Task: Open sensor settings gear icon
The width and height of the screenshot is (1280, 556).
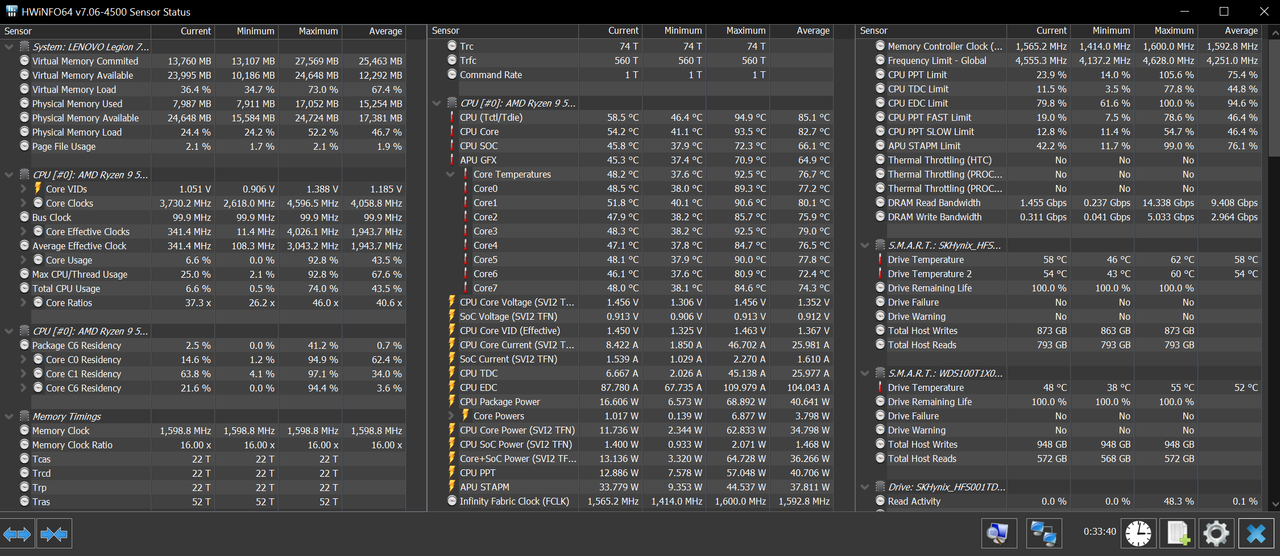Action: point(1216,533)
